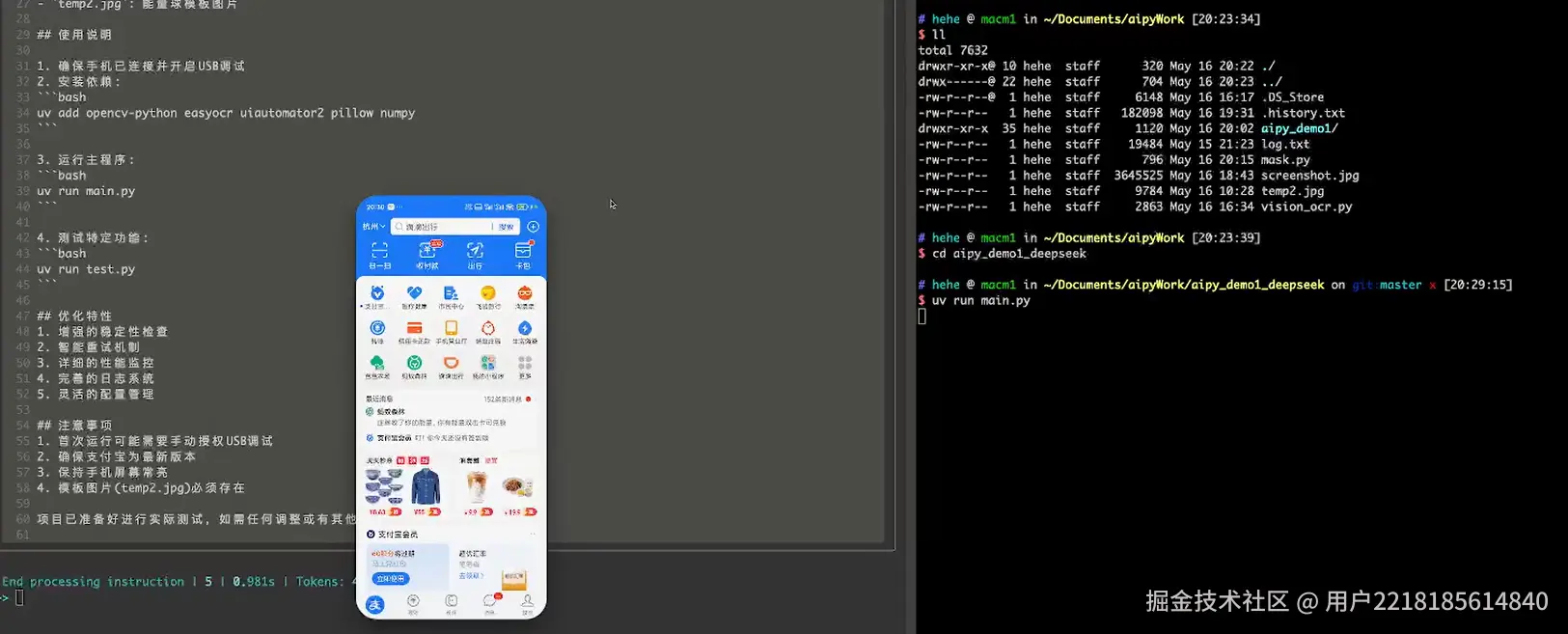1568x634 pixels.
Task: Click 'cd aipy_demo1_deepseek' in the terminal
Action: click(x=1009, y=254)
